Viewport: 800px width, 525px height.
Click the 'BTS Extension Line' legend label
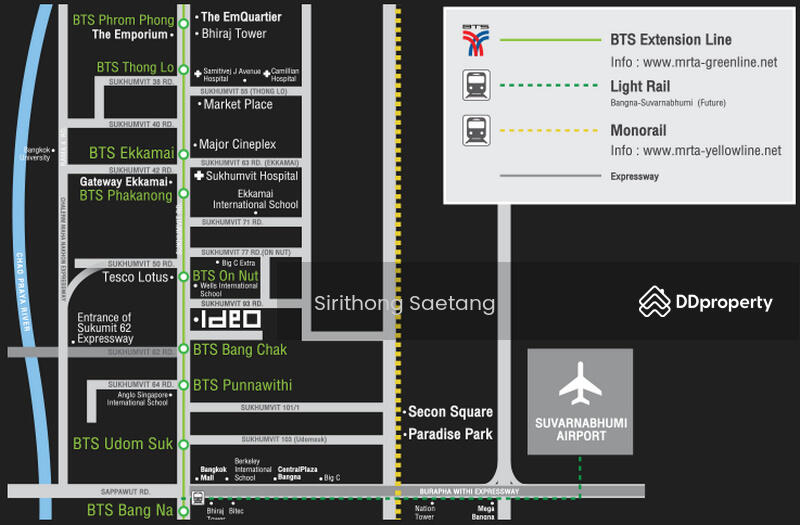(671, 40)
